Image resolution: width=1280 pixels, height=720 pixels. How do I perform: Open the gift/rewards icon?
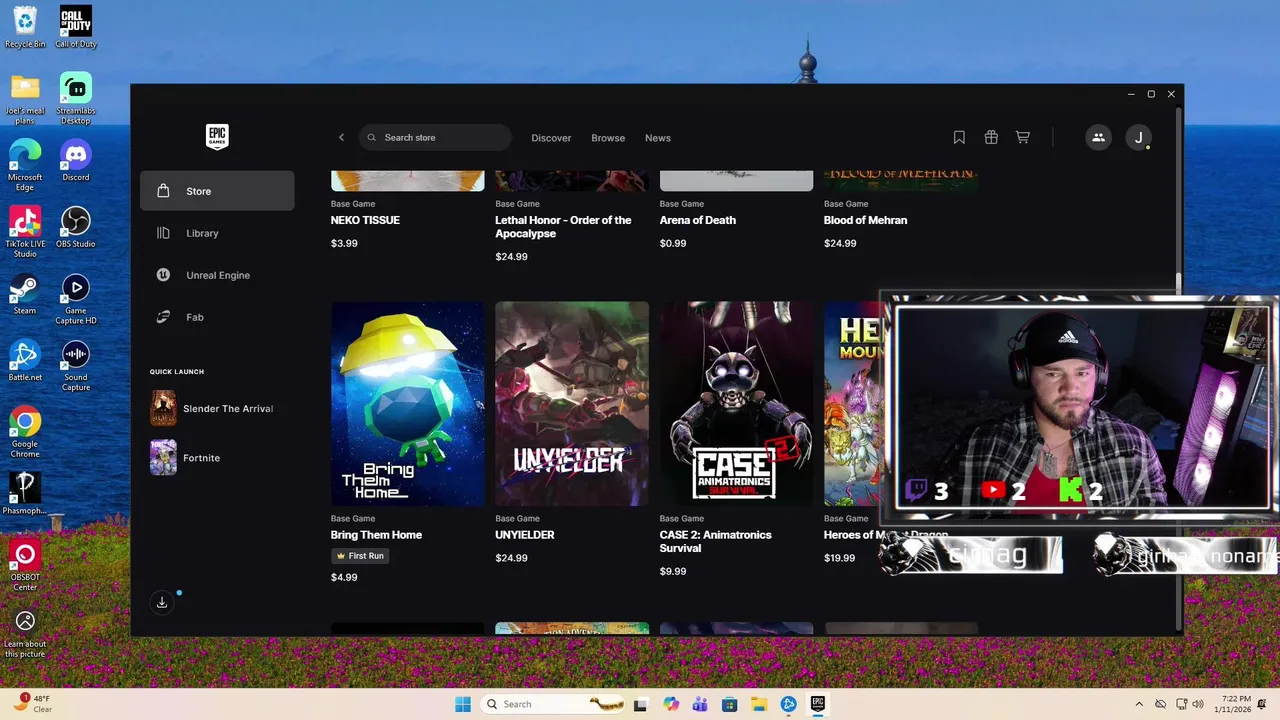991,138
